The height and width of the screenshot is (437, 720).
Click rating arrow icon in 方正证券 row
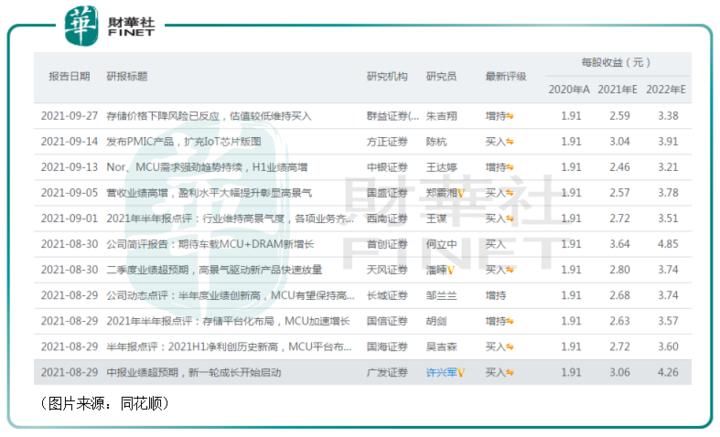(x=510, y=142)
